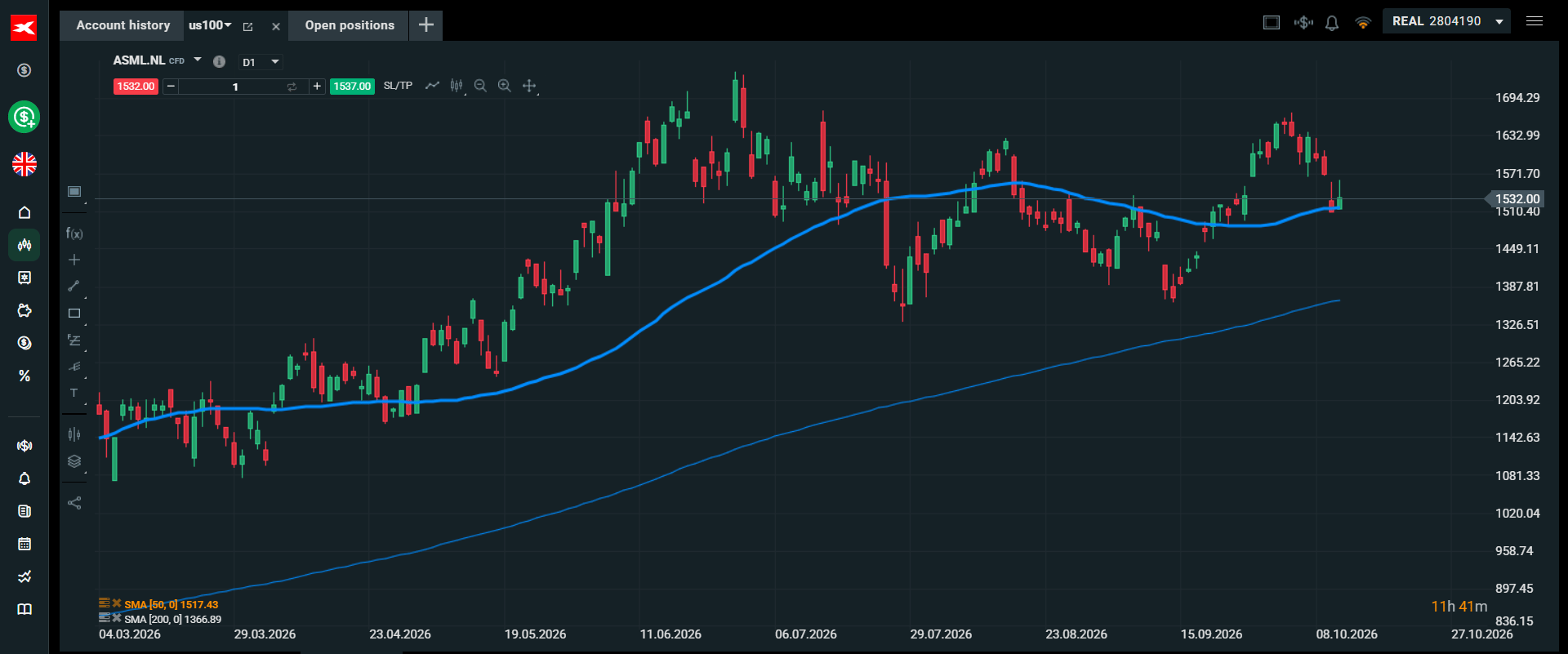This screenshot has width=1568, height=654.
Task: Open the f(x) indicators menu
Action: [x=74, y=234]
